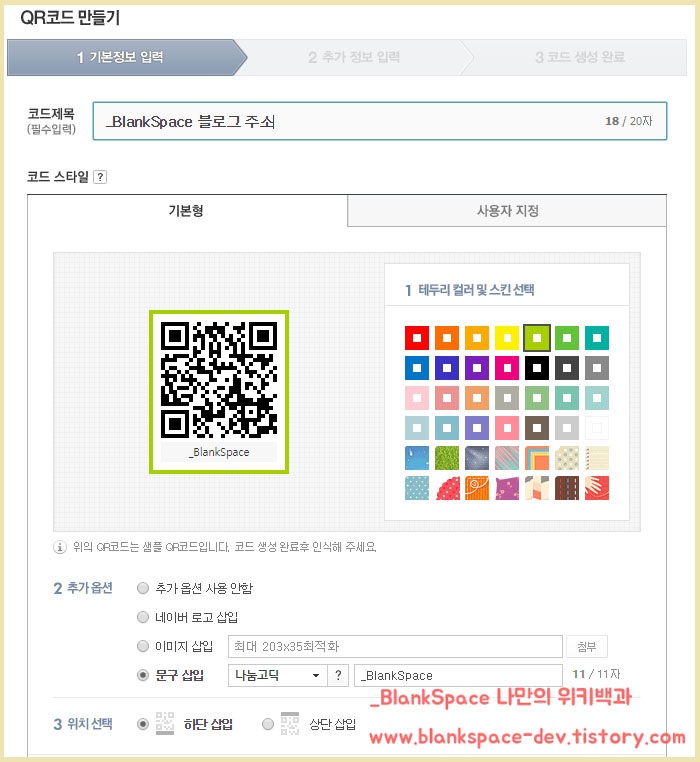Switch to the 기본형 style tab
Screen dimensions: 700x762
187,210
